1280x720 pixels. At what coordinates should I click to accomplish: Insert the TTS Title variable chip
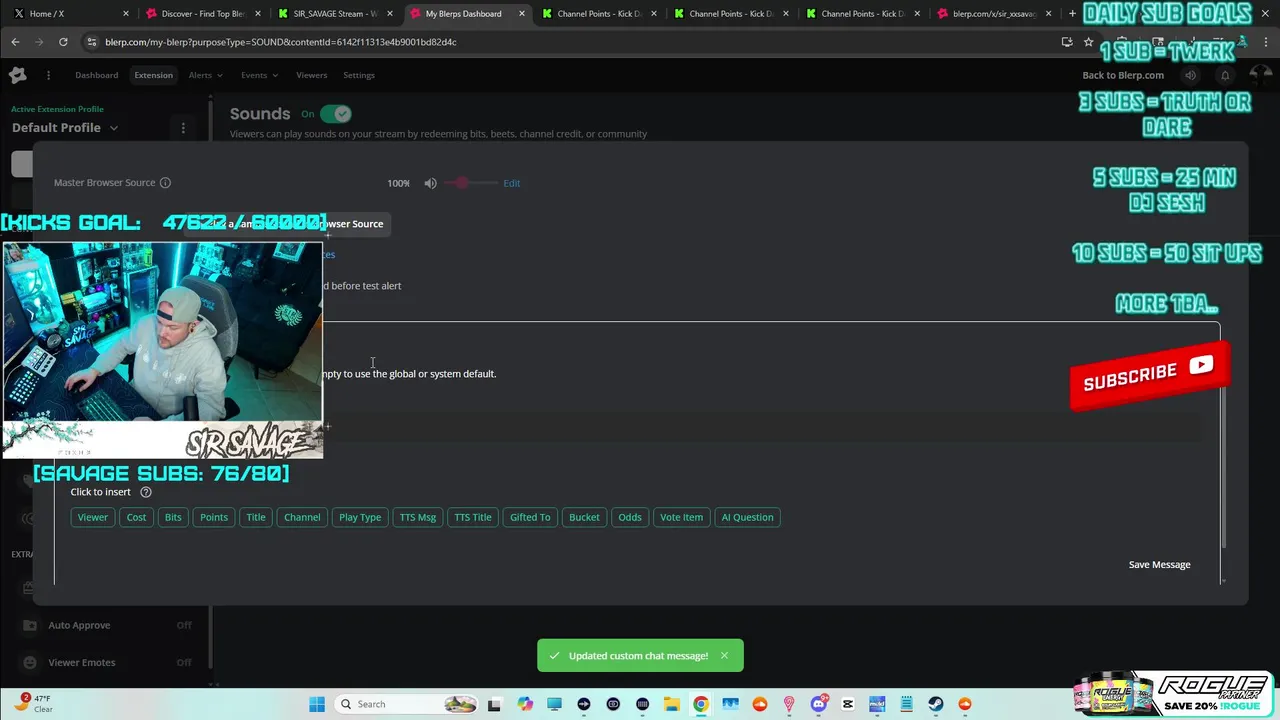click(x=473, y=517)
